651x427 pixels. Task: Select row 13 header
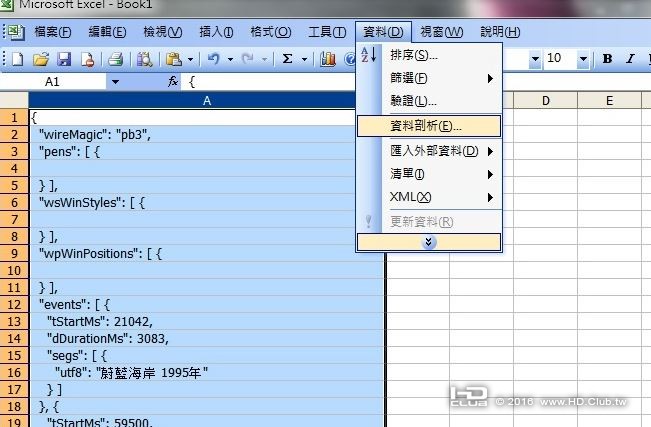pos(14,321)
